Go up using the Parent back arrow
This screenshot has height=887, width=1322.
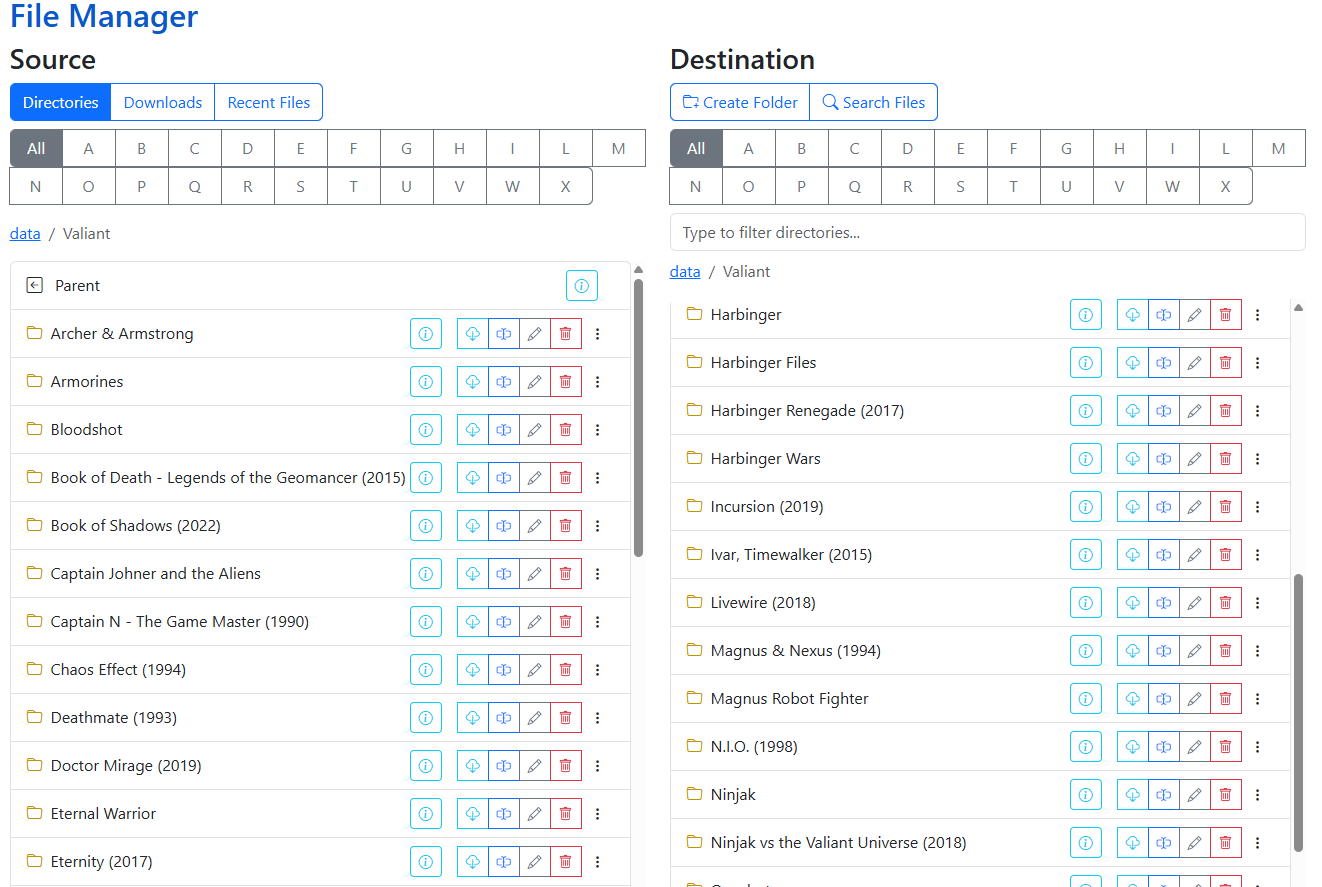click(x=34, y=285)
